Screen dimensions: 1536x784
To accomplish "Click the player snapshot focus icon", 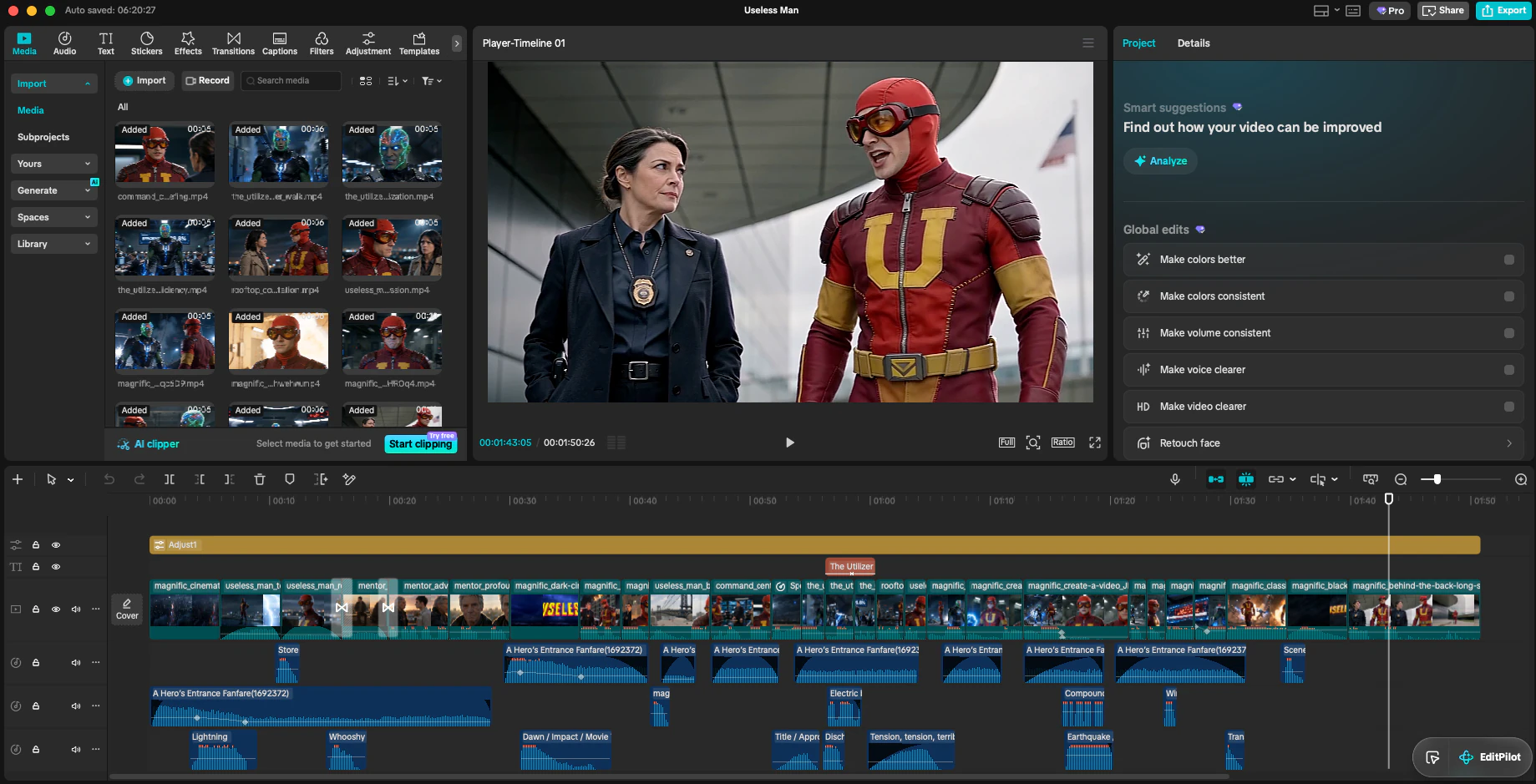I will (1033, 443).
